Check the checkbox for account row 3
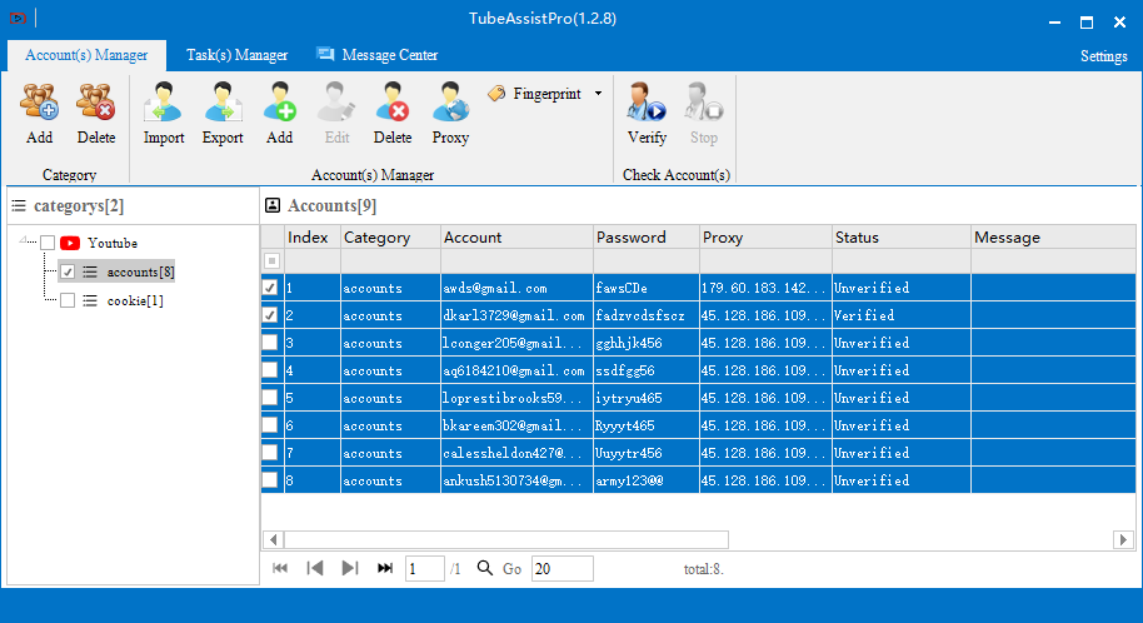Viewport: 1143px width, 623px height. tap(270, 342)
